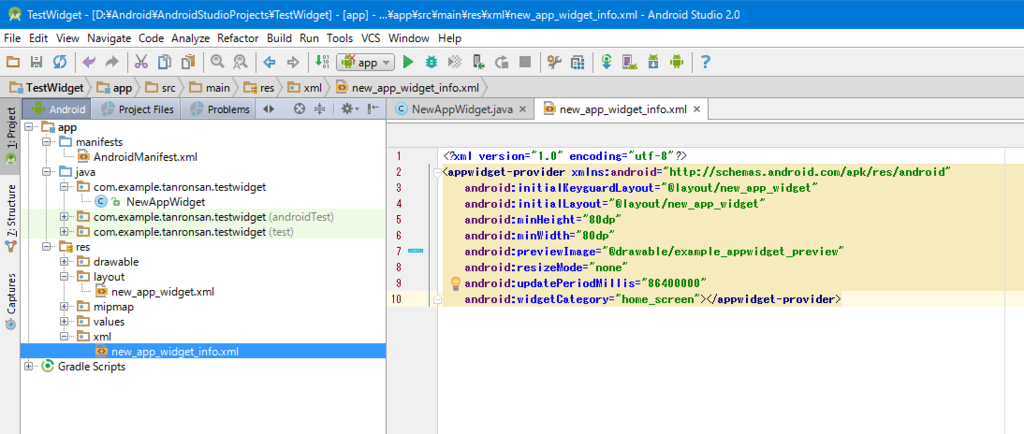Click the Rerun icon beside the stop button

coord(502,63)
